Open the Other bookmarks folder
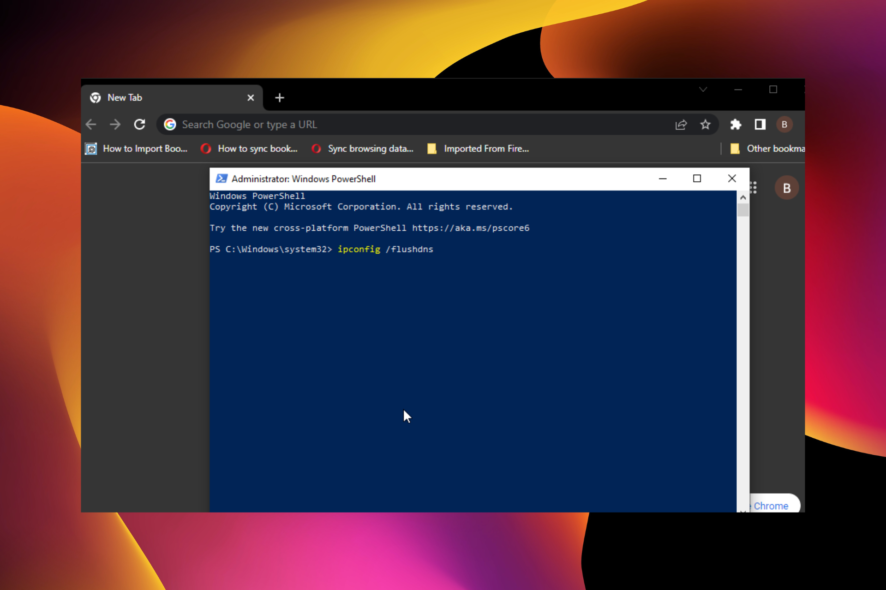Screen dimensions: 886x590 [767, 149]
